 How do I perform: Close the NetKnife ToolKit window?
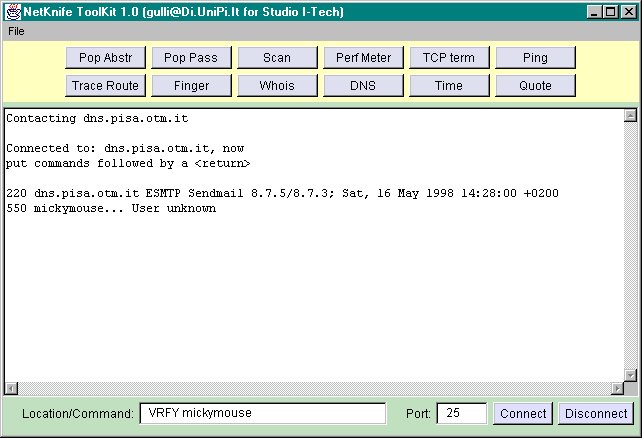(x=628, y=12)
